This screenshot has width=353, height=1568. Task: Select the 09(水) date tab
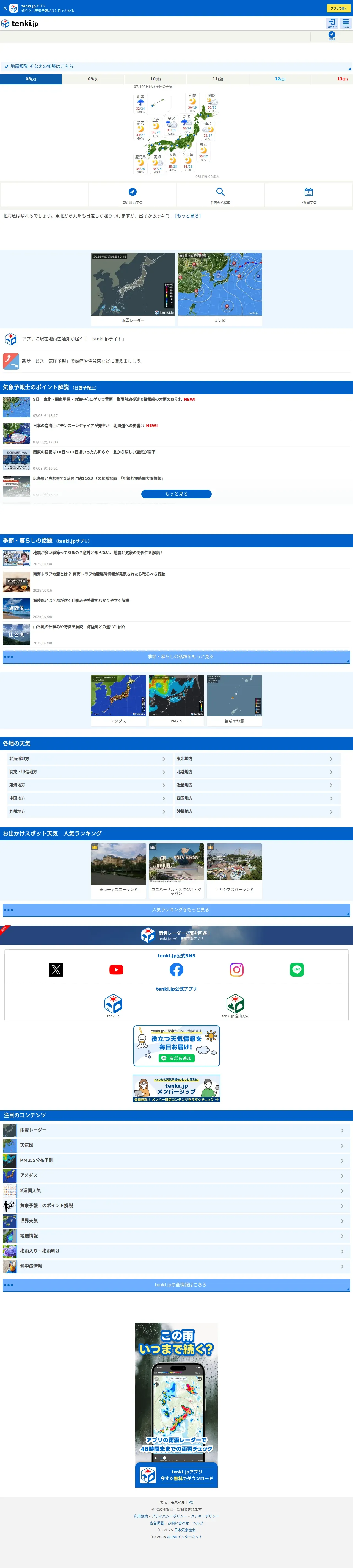click(x=93, y=79)
